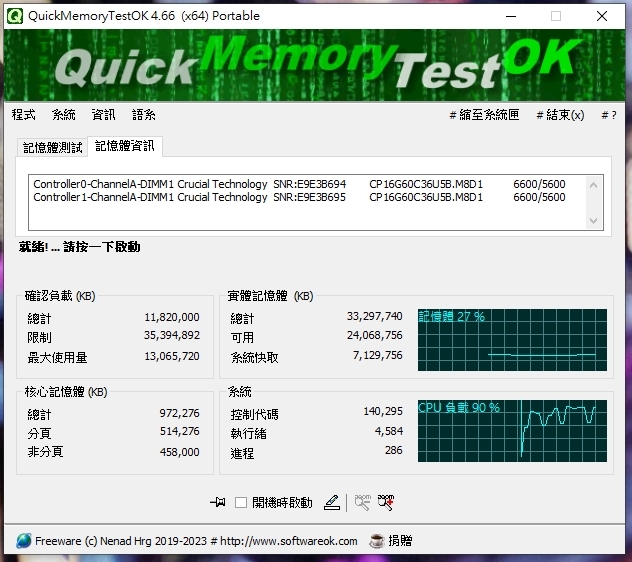
Task: Click available memory value 24,068,756
Action: coord(375,335)
